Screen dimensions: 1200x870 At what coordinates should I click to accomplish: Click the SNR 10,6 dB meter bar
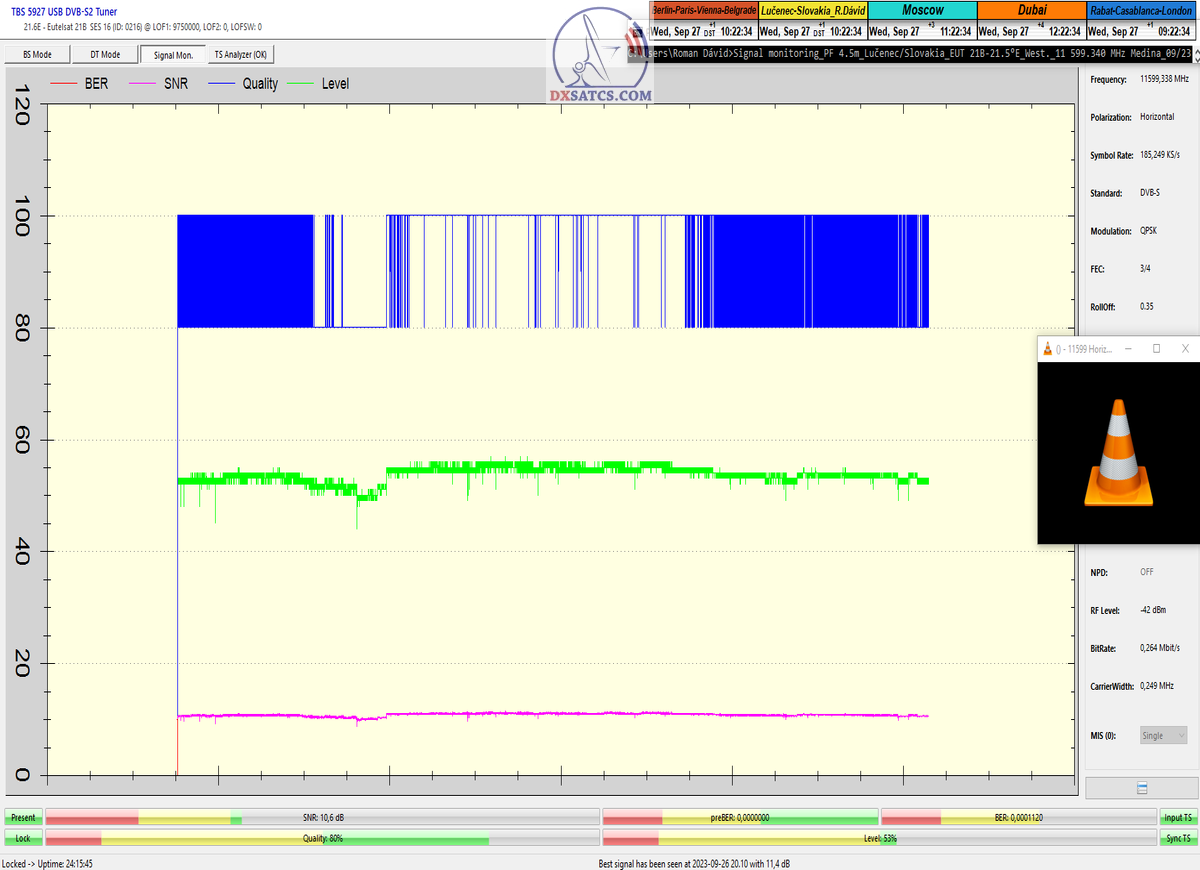point(322,818)
